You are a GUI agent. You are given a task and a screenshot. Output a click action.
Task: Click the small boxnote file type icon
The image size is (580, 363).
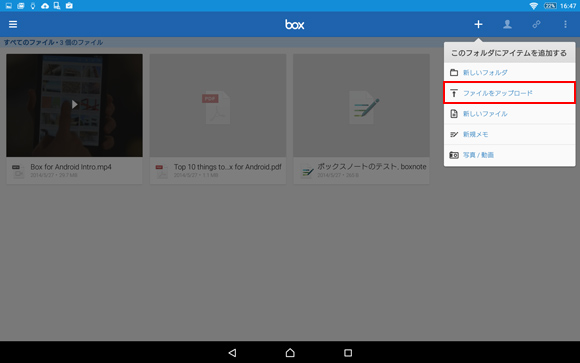pyautogui.click(x=307, y=171)
